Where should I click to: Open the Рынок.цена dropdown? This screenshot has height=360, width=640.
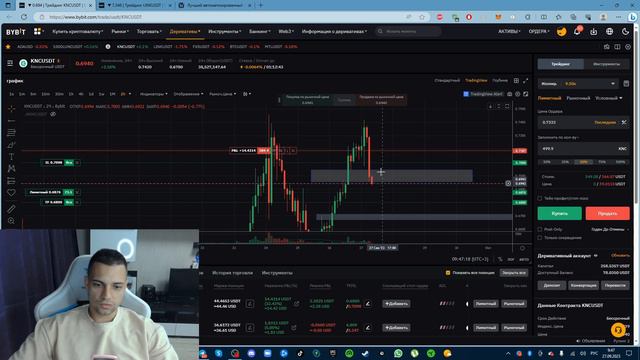coord(222,94)
